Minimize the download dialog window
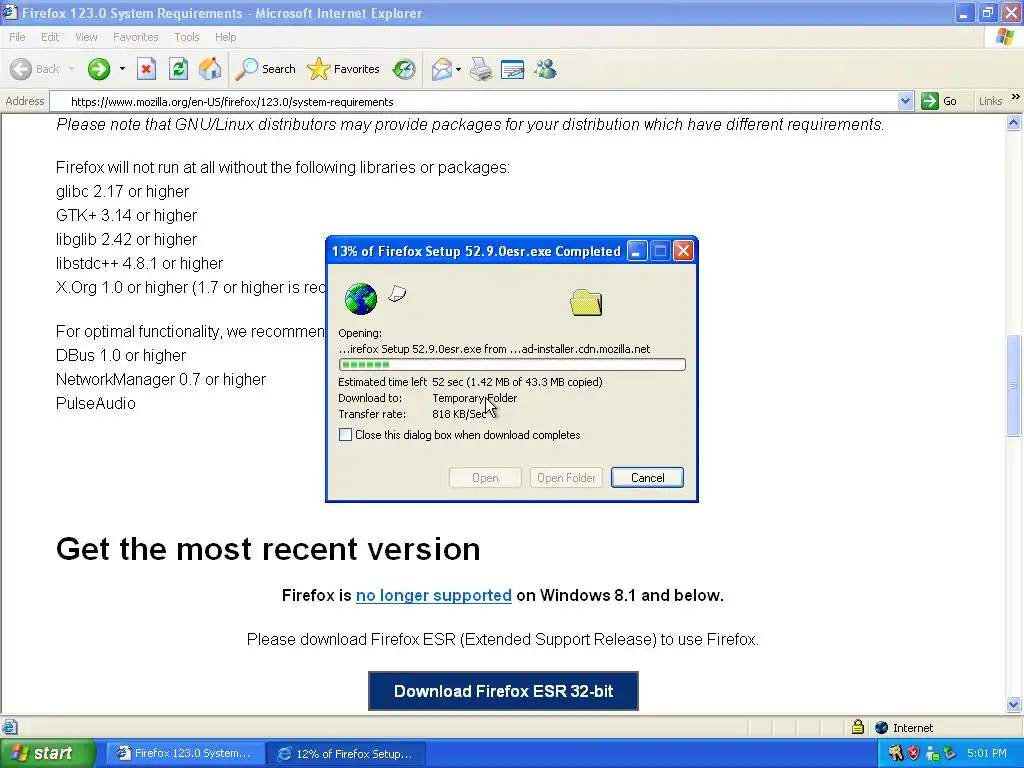 637,251
